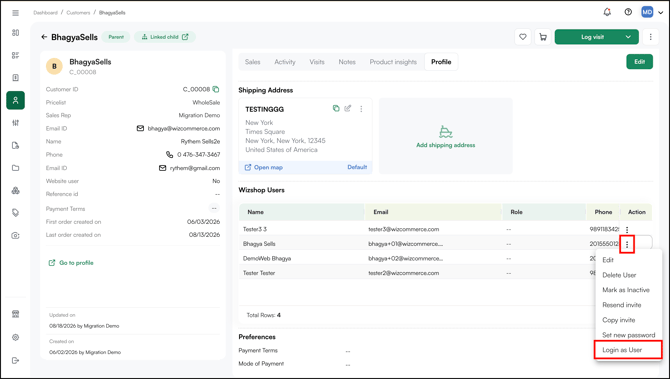Open the notifications bell
This screenshot has width=670, height=379.
607,12
